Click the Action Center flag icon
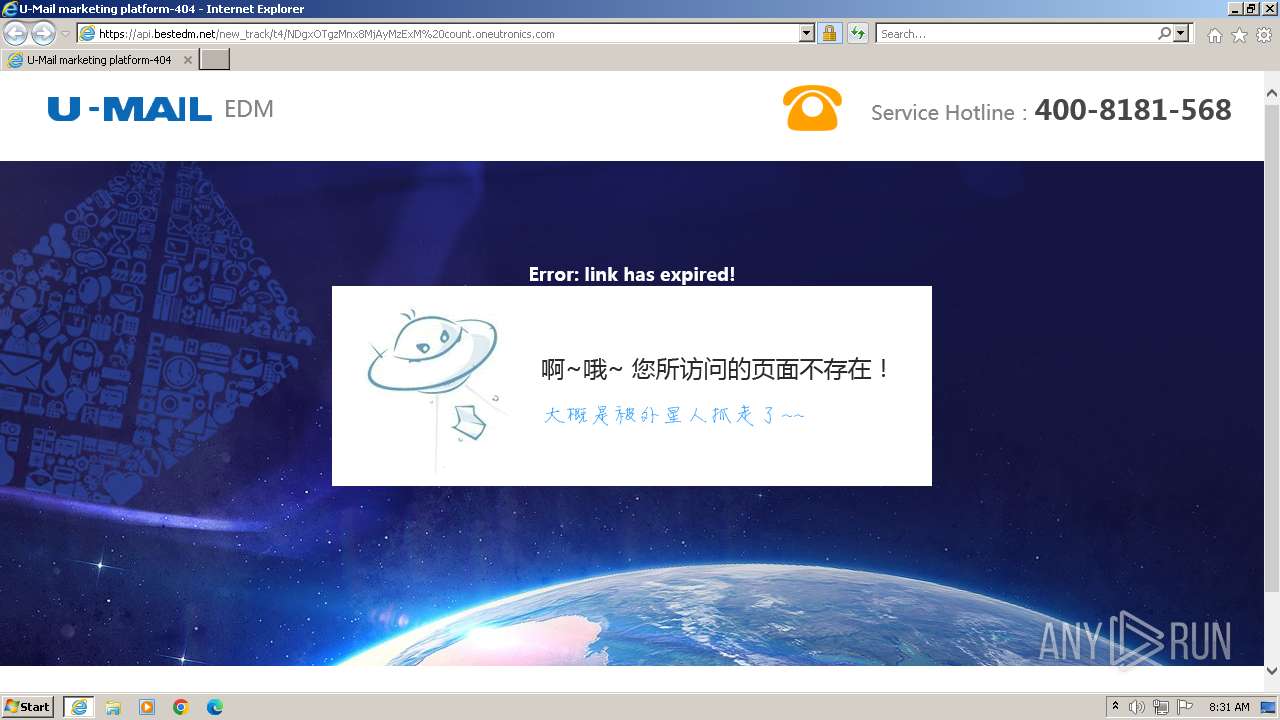This screenshot has width=1280, height=720. [x=1185, y=707]
